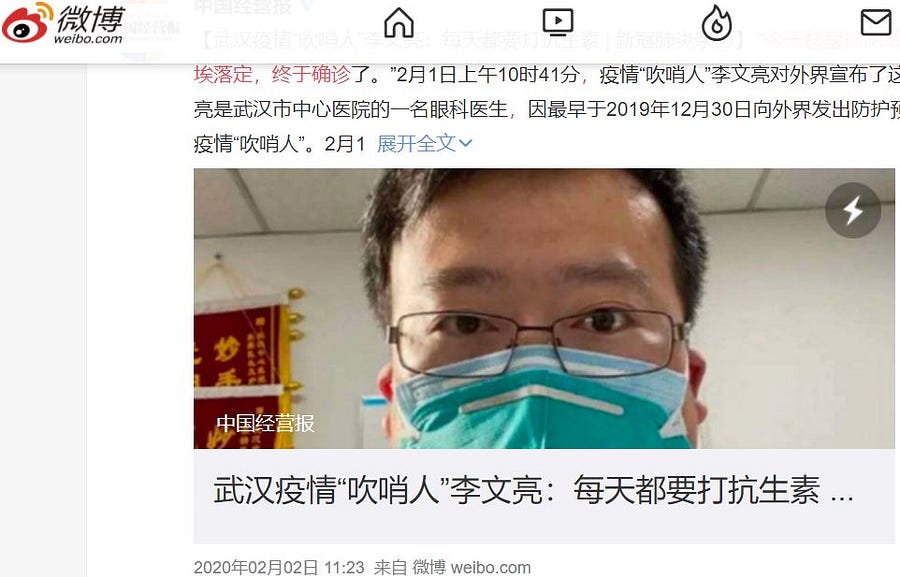Click the blurred 中国经营报 account name
This screenshot has height=577, width=900.
point(243,7)
